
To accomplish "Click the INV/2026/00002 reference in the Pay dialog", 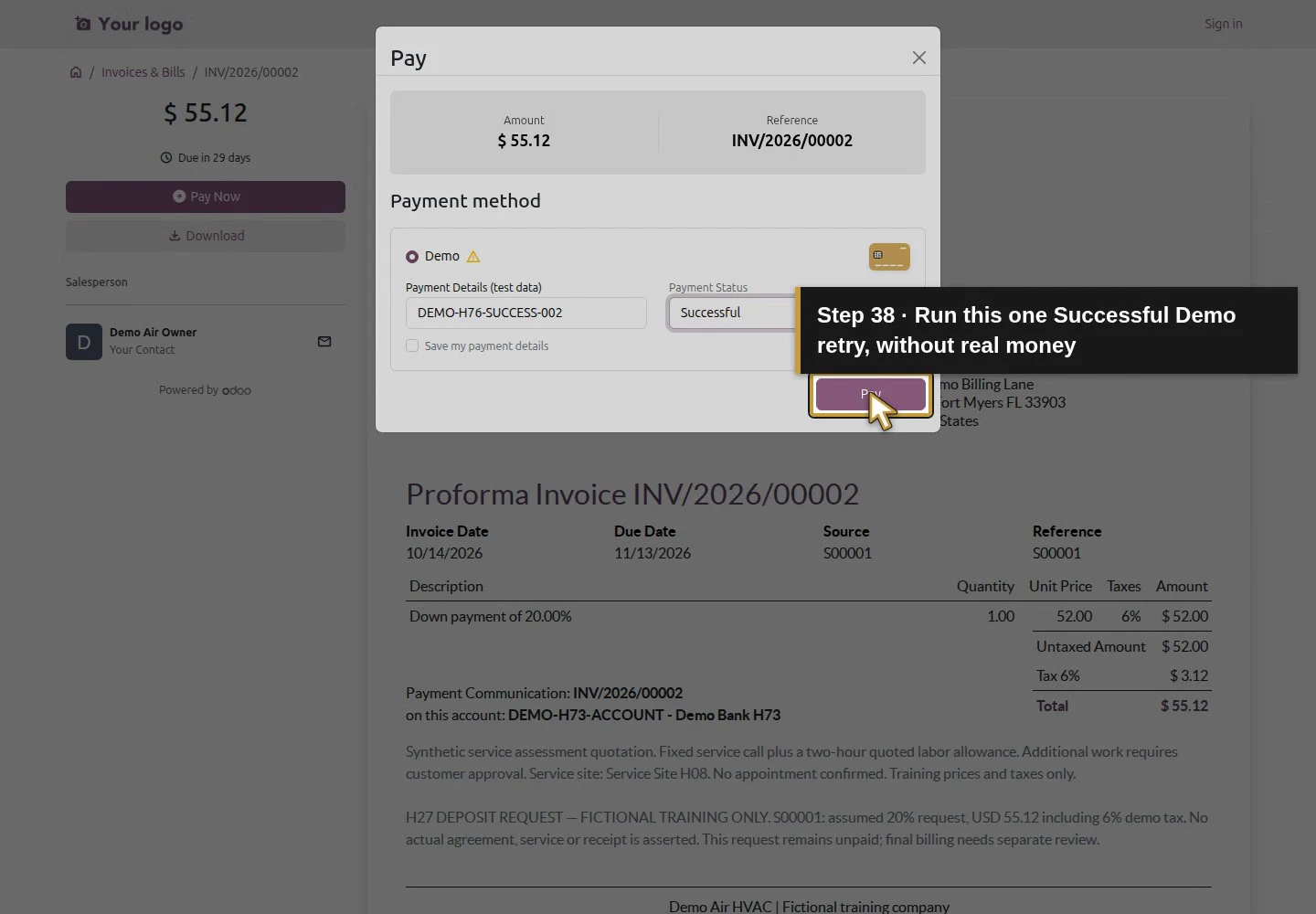I will click(792, 141).
